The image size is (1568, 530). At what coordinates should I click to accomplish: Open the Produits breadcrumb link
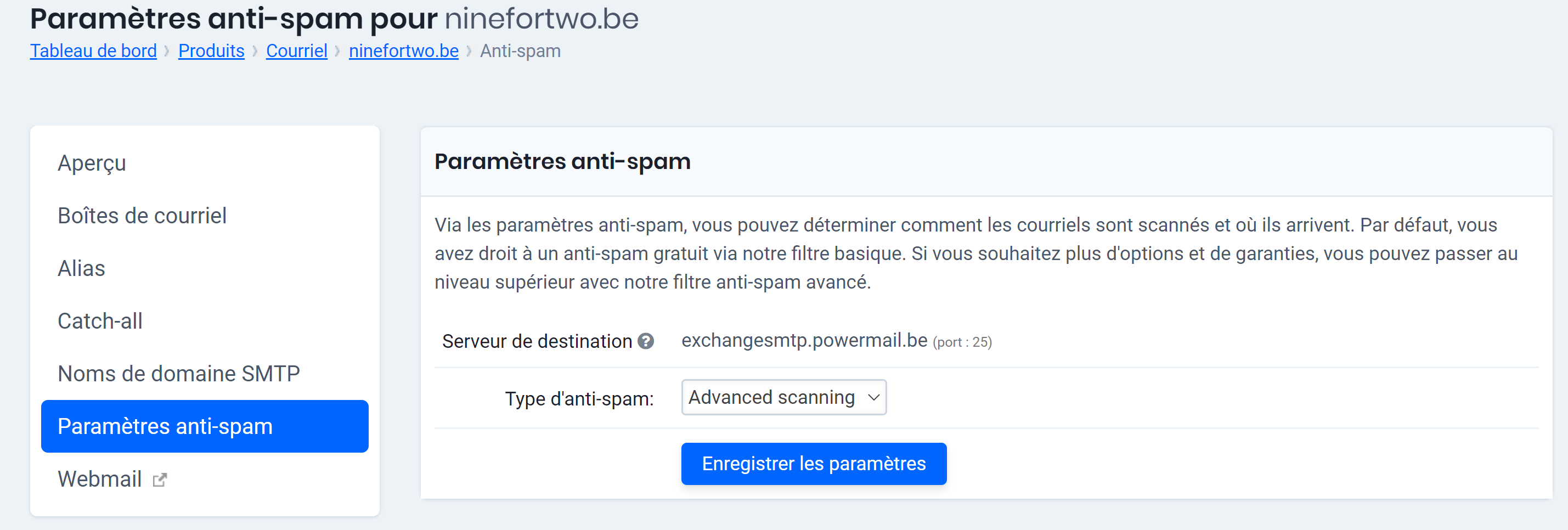point(211,50)
